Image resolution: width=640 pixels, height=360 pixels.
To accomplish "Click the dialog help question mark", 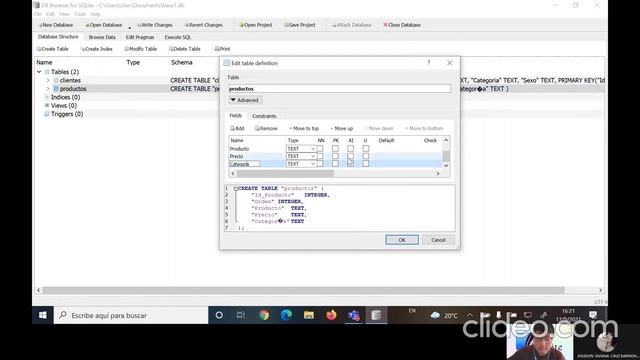I will (429, 63).
